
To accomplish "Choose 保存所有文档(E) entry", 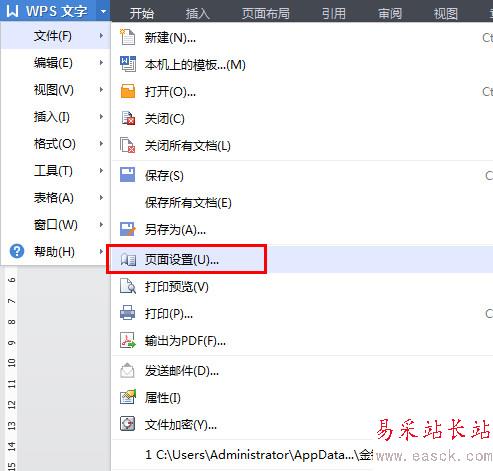I will point(302,202).
